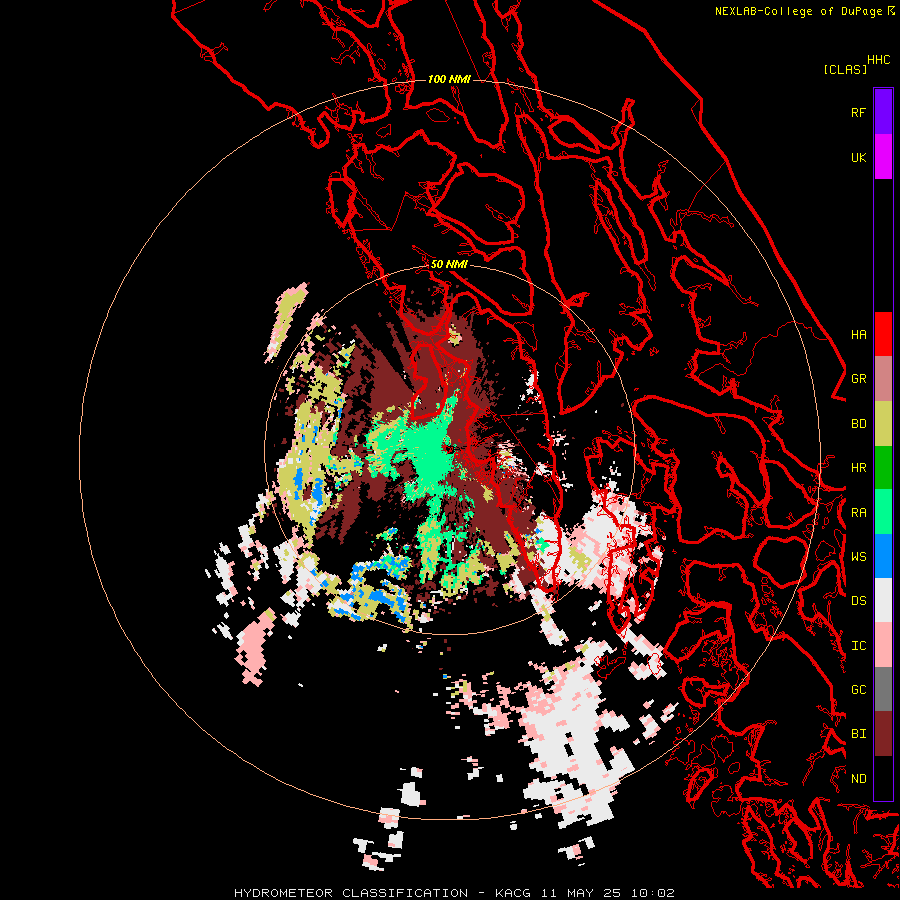Click the BD legend label
The height and width of the screenshot is (900, 900).
click(x=858, y=424)
